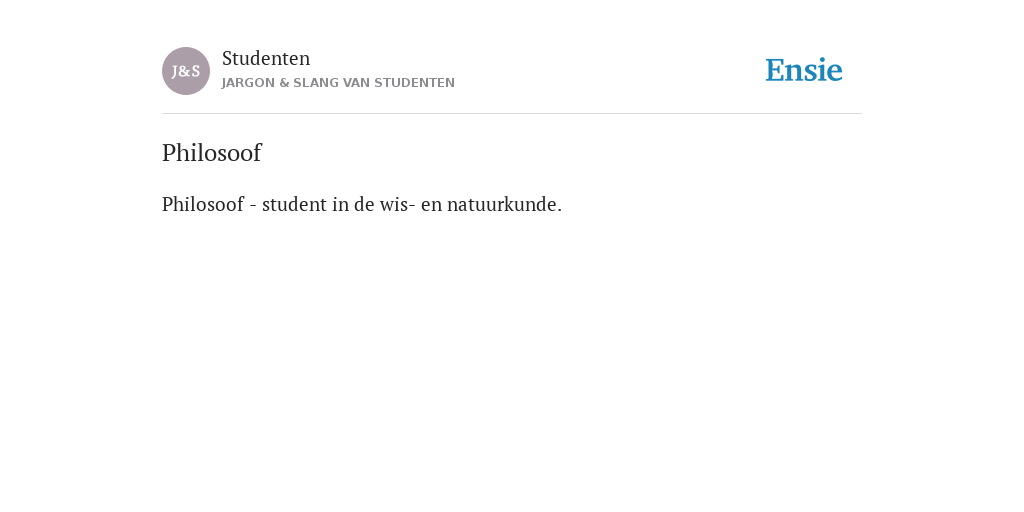Select the JARGON & SLANG VAN STUDENTEN subtitle
The width and height of the screenshot is (1024, 512).
pos(338,83)
